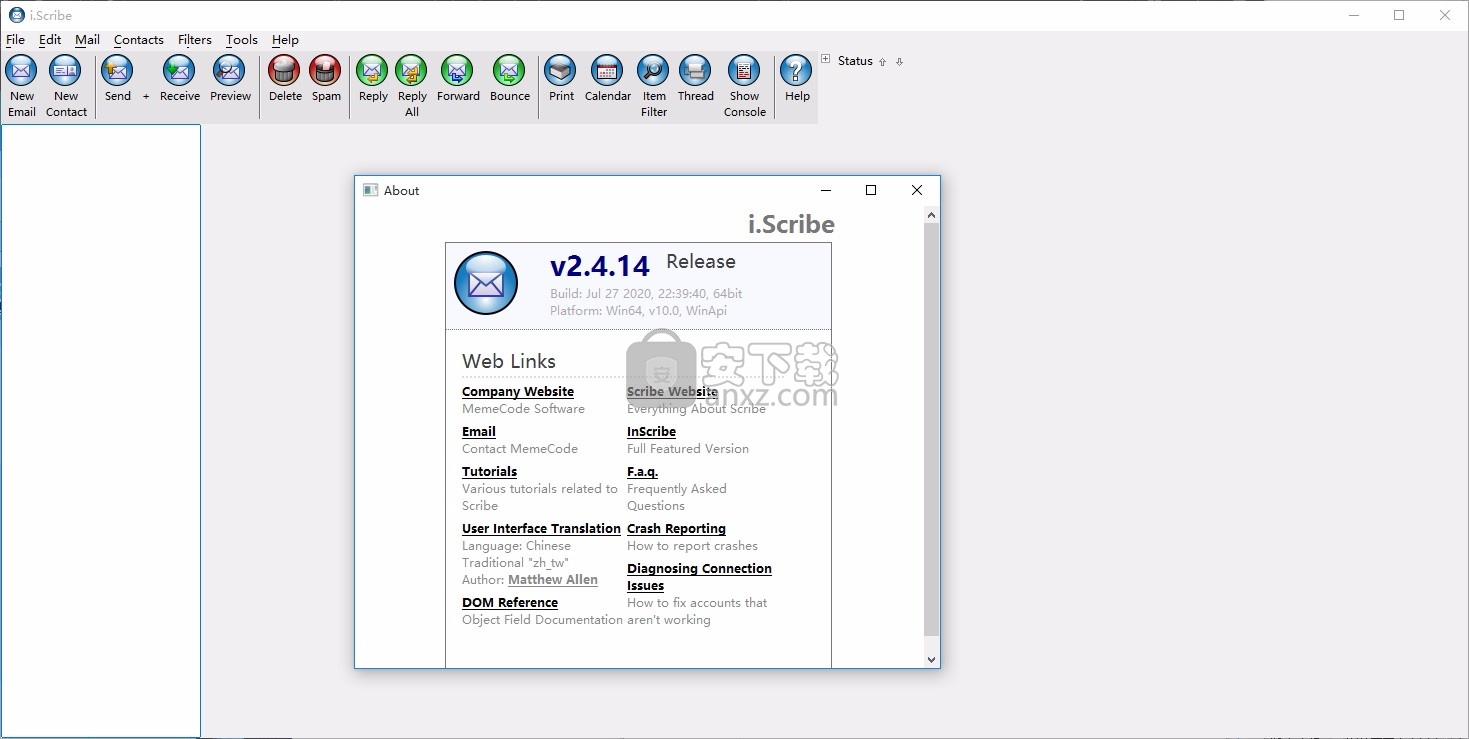Click the Show Console icon
1469x739 pixels.
tap(744, 71)
